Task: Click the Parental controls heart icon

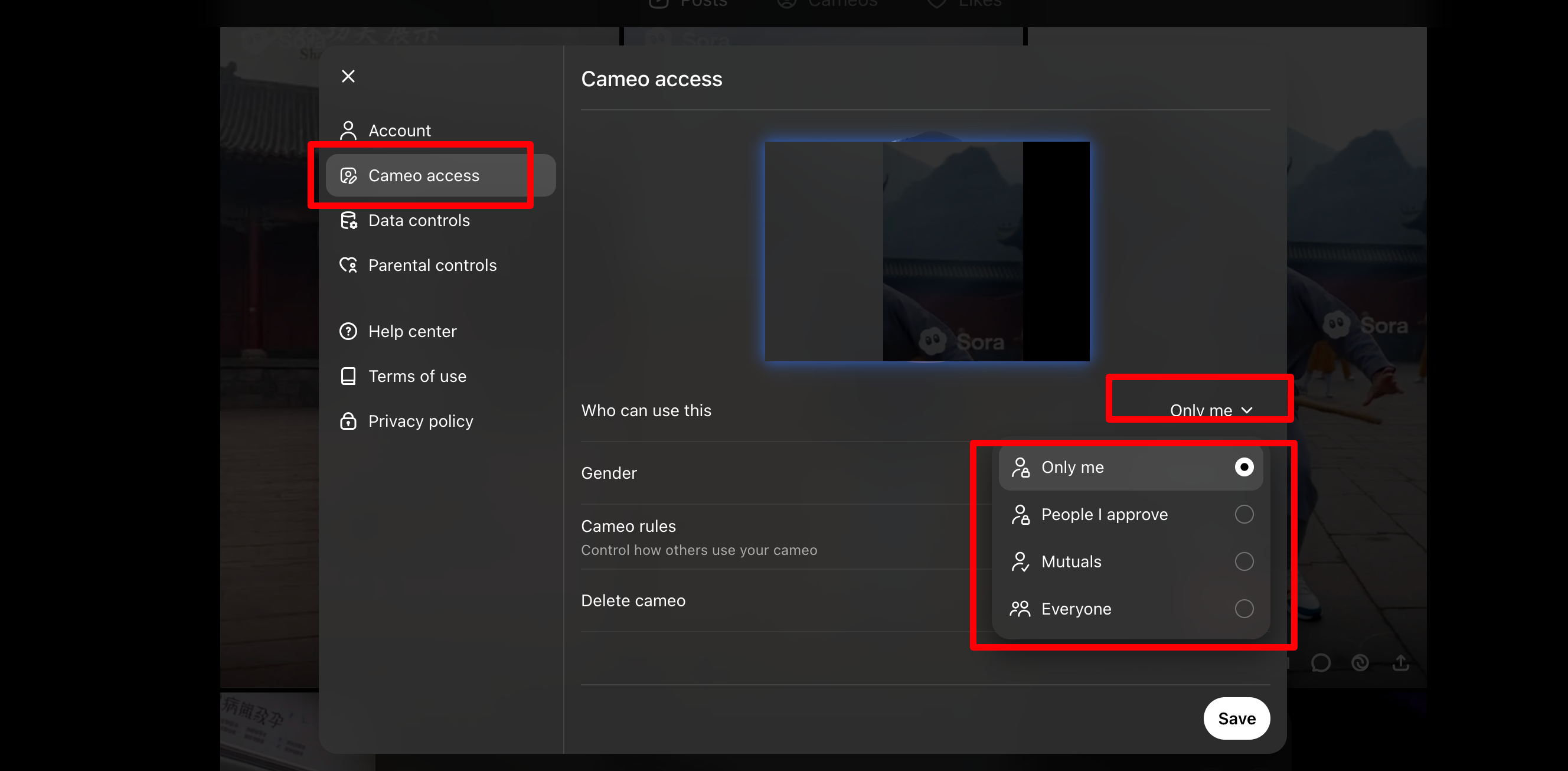Action: [x=348, y=265]
